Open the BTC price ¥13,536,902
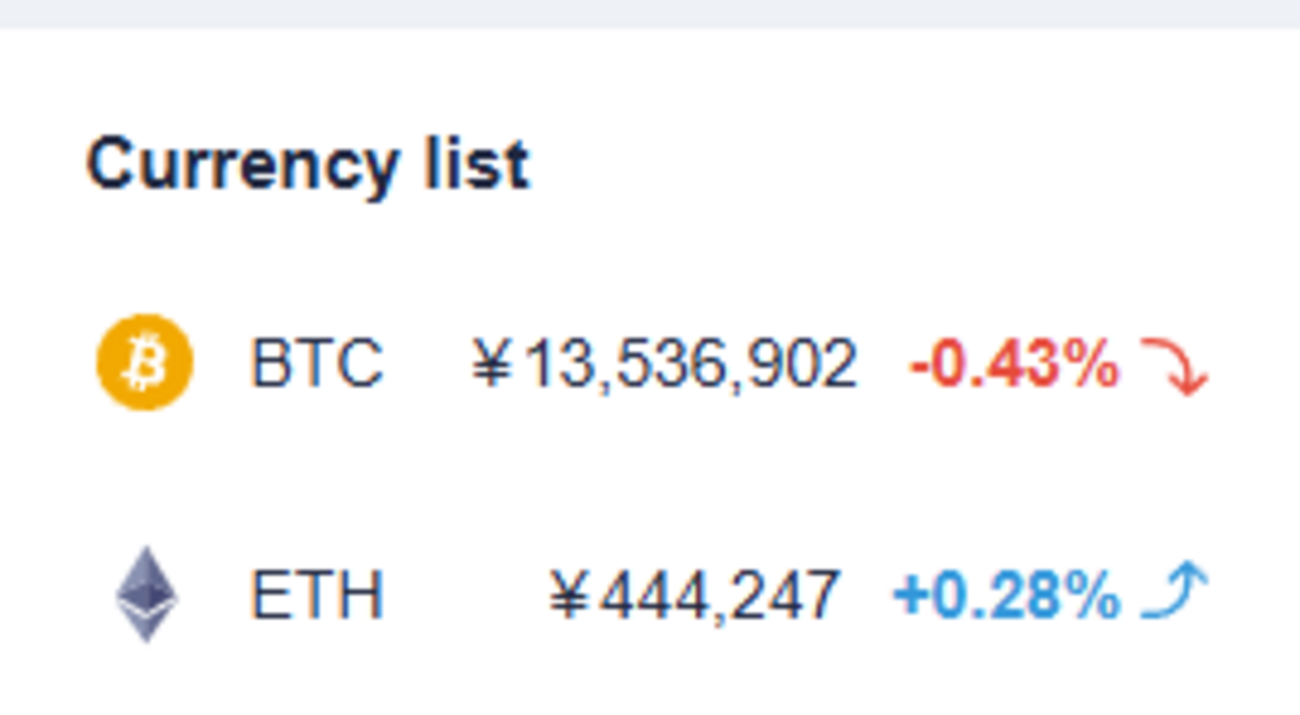Viewport: 1300px width, 715px height. pyautogui.click(x=664, y=363)
